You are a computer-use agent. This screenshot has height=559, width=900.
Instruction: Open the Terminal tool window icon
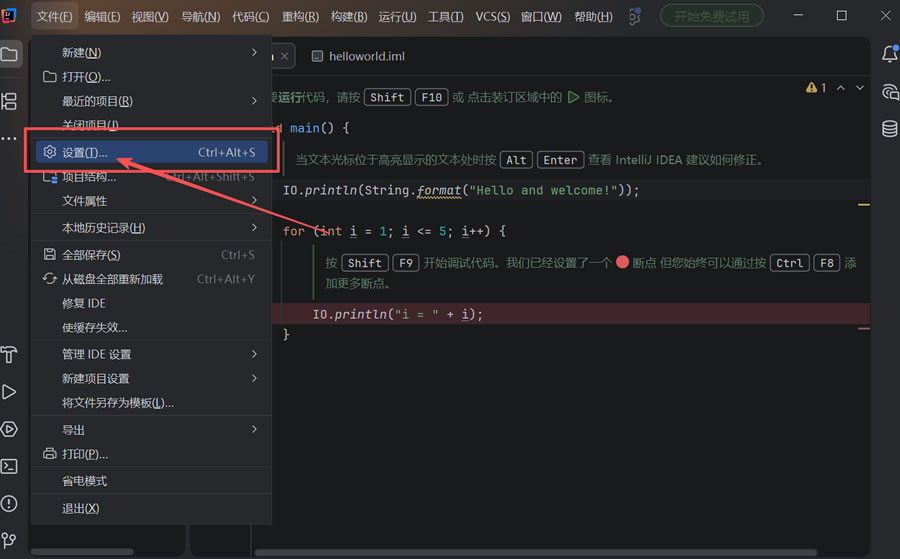point(9,466)
